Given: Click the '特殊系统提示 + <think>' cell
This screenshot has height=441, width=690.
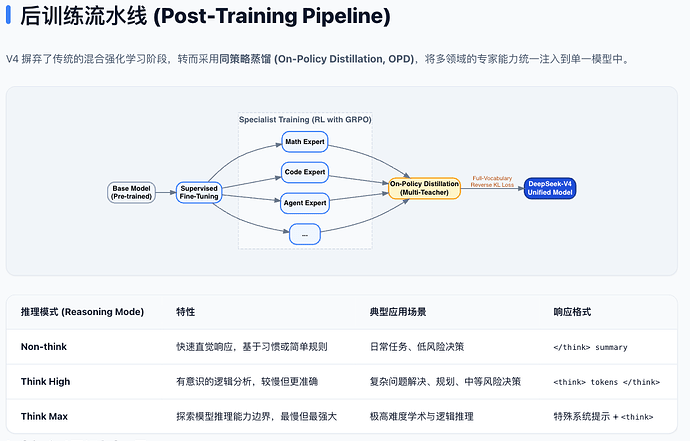Looking at the screenshot, I should (x=603, y=416).
